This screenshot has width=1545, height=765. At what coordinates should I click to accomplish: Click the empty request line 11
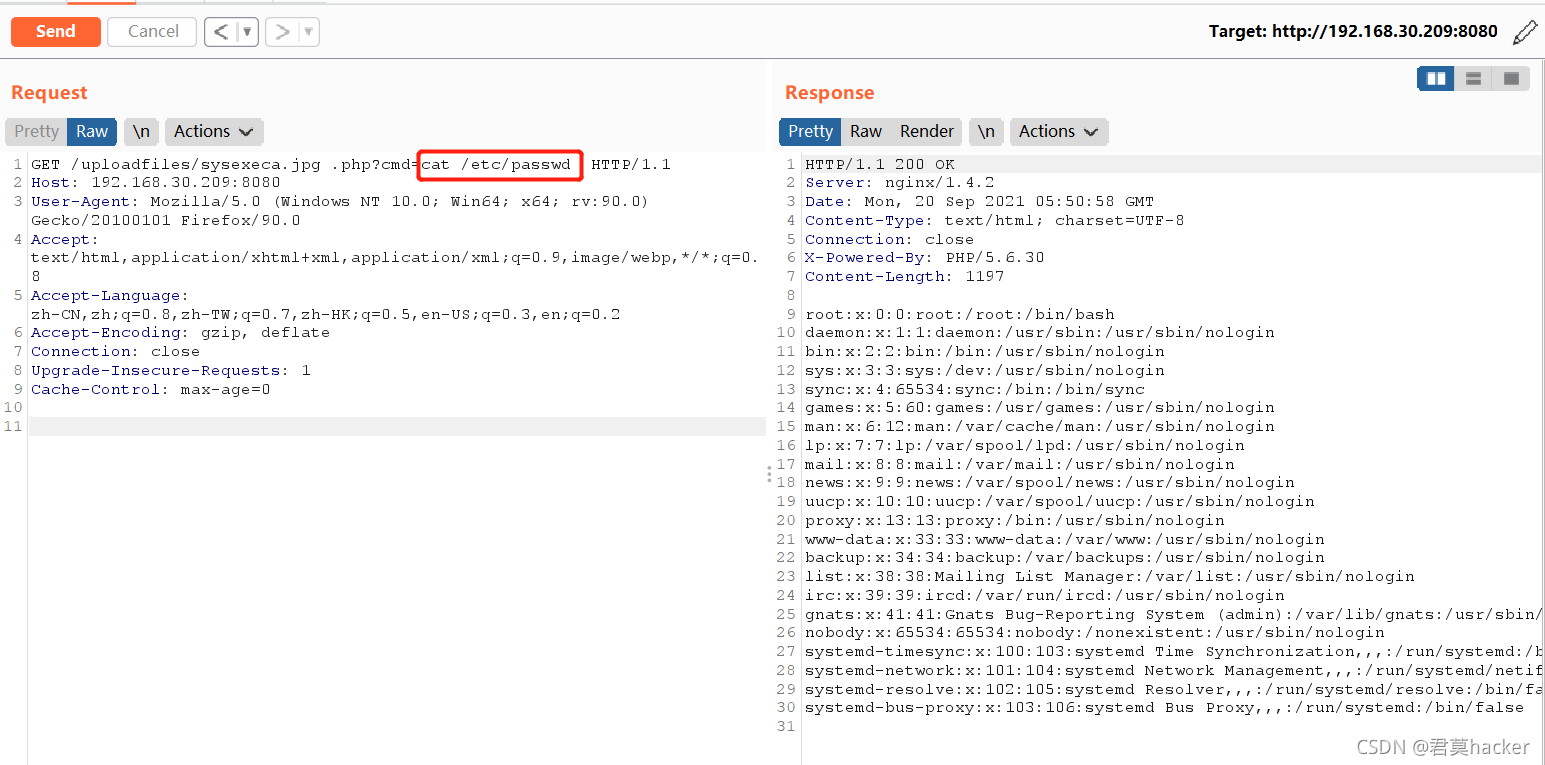(x=397, y=426)
